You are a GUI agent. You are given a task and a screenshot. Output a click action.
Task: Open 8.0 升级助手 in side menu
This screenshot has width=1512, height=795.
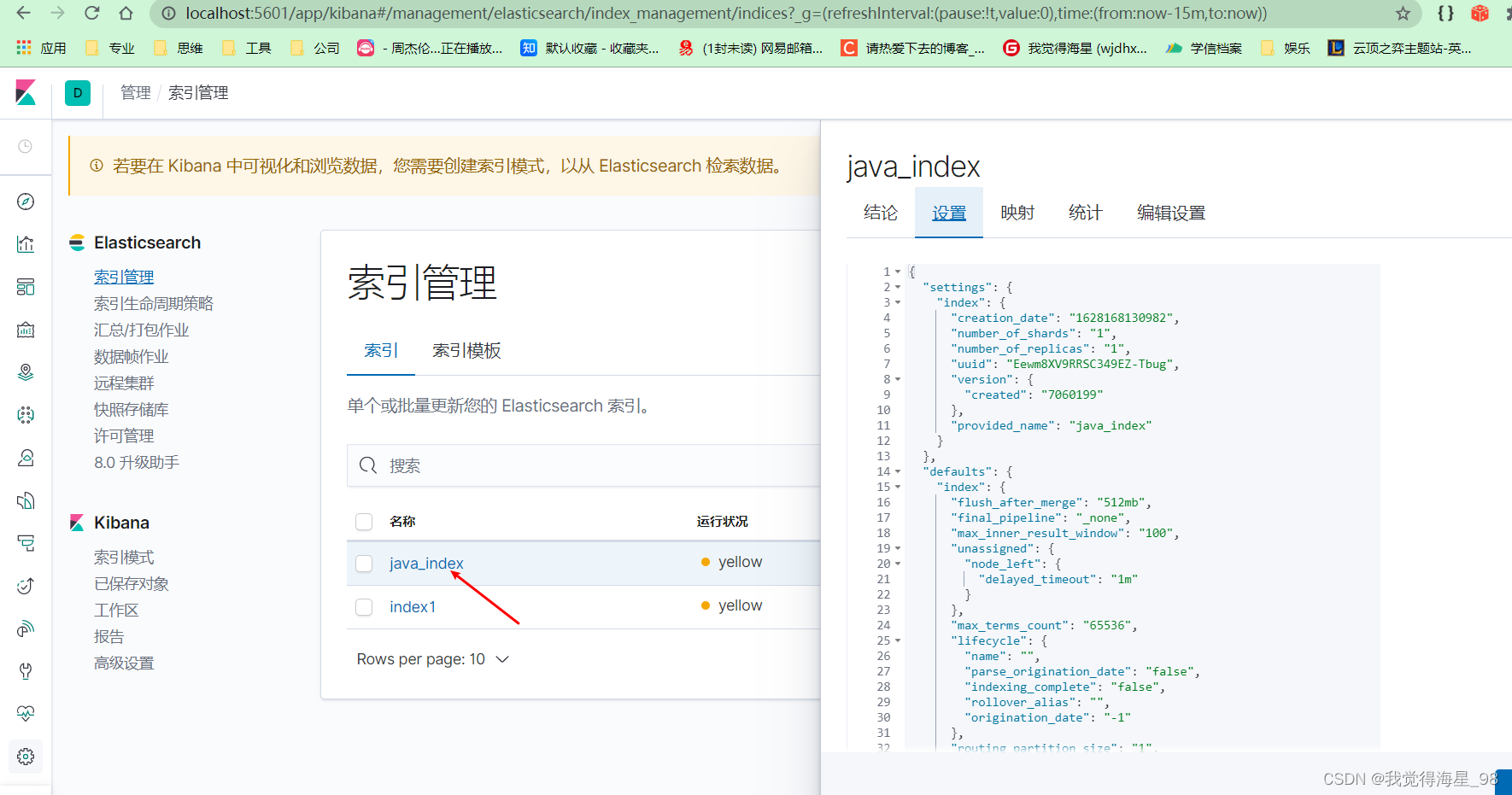137,462
